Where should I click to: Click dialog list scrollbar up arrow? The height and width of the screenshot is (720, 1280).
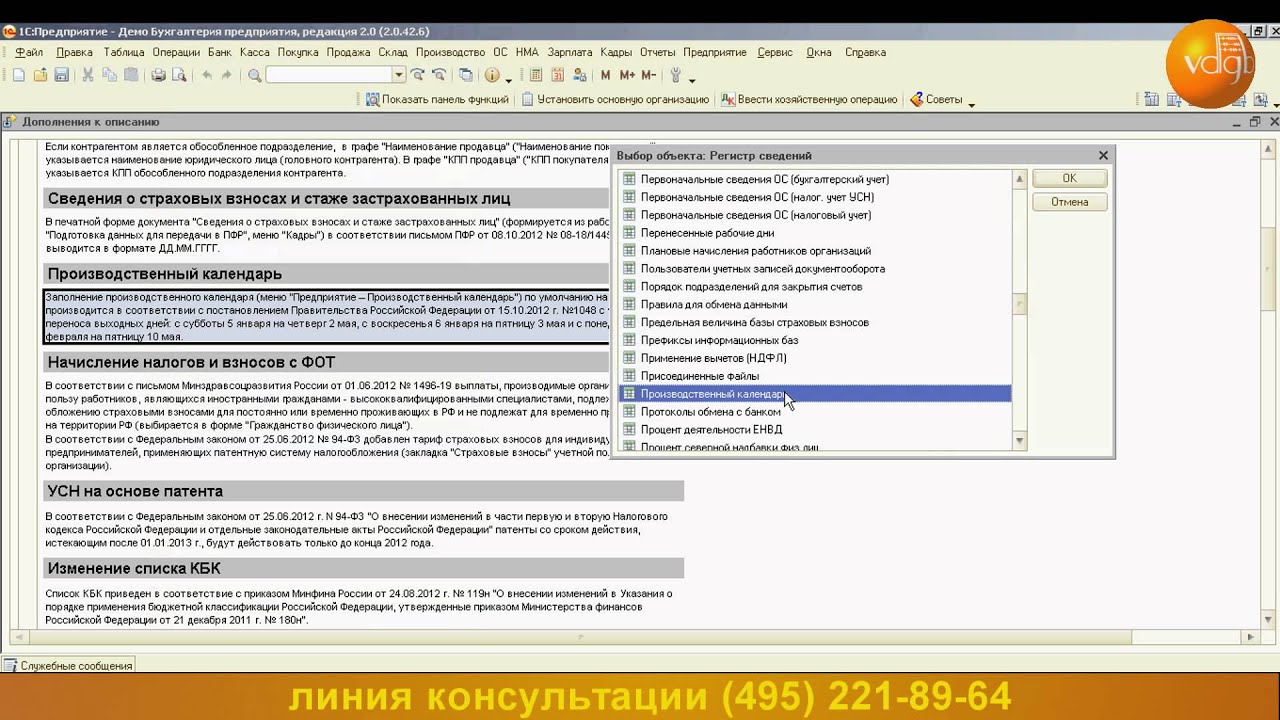(1020, 179)
